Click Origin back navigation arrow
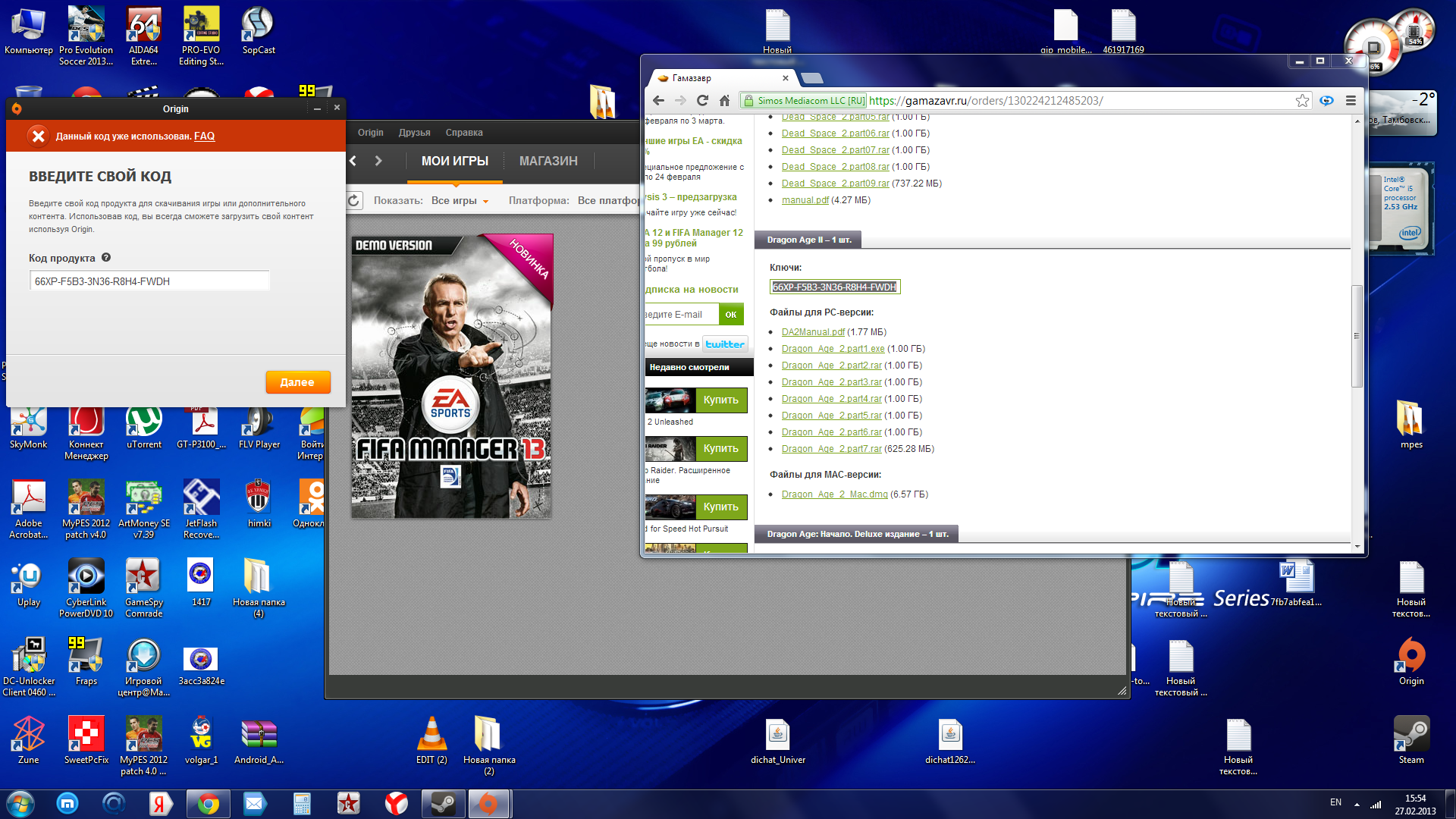The width and height of the screenshot is (1456, 819). [x=353, y=161]
